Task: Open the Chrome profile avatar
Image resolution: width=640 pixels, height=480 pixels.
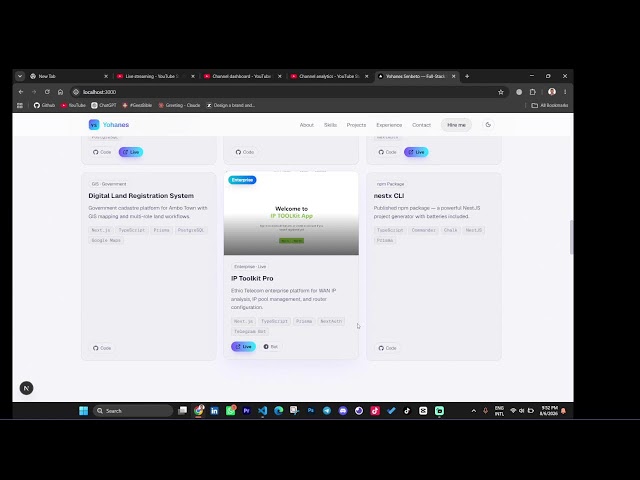Action: click(552, 92)
